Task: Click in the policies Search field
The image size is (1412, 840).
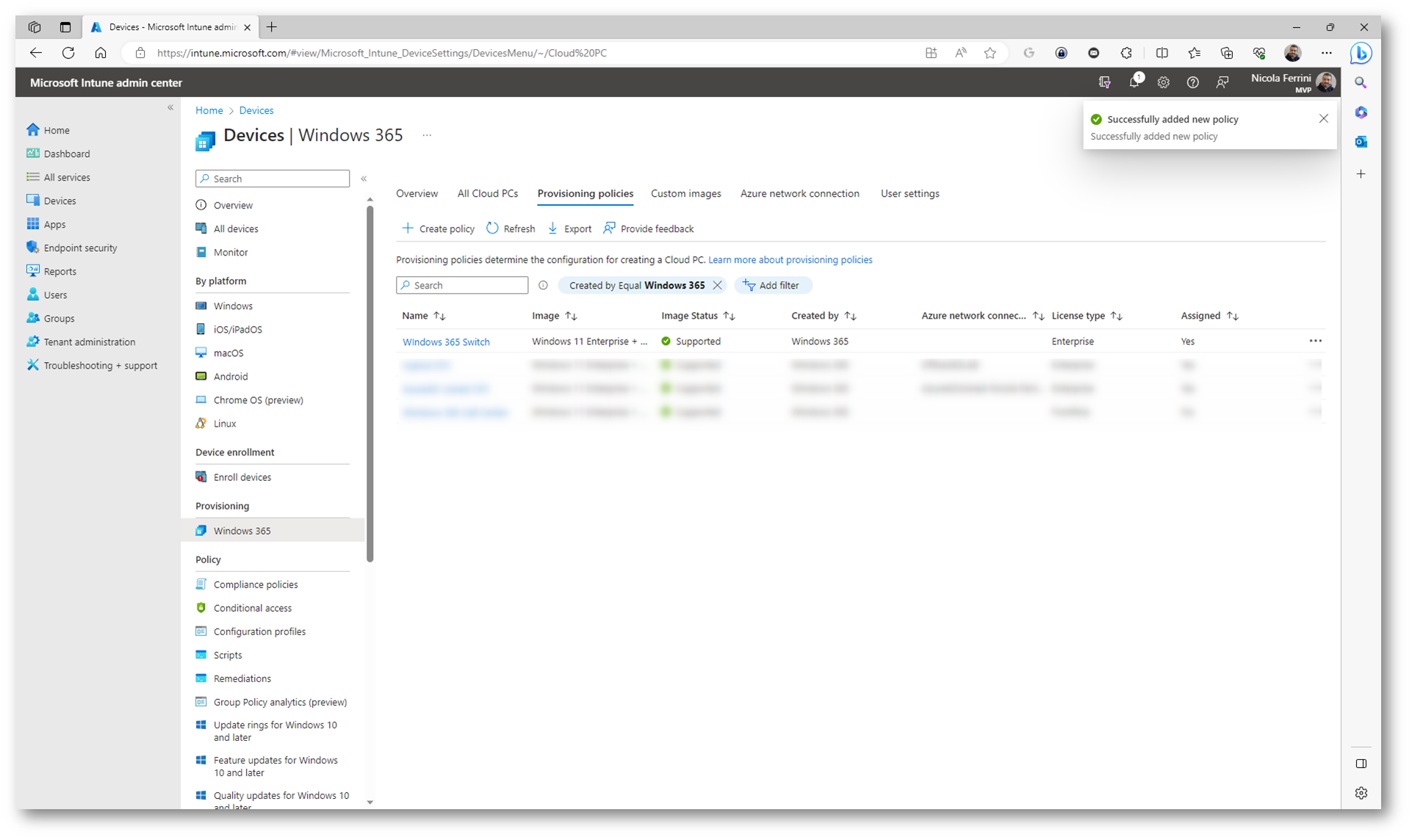Action: pyautogui.click(x=462, y=286)
